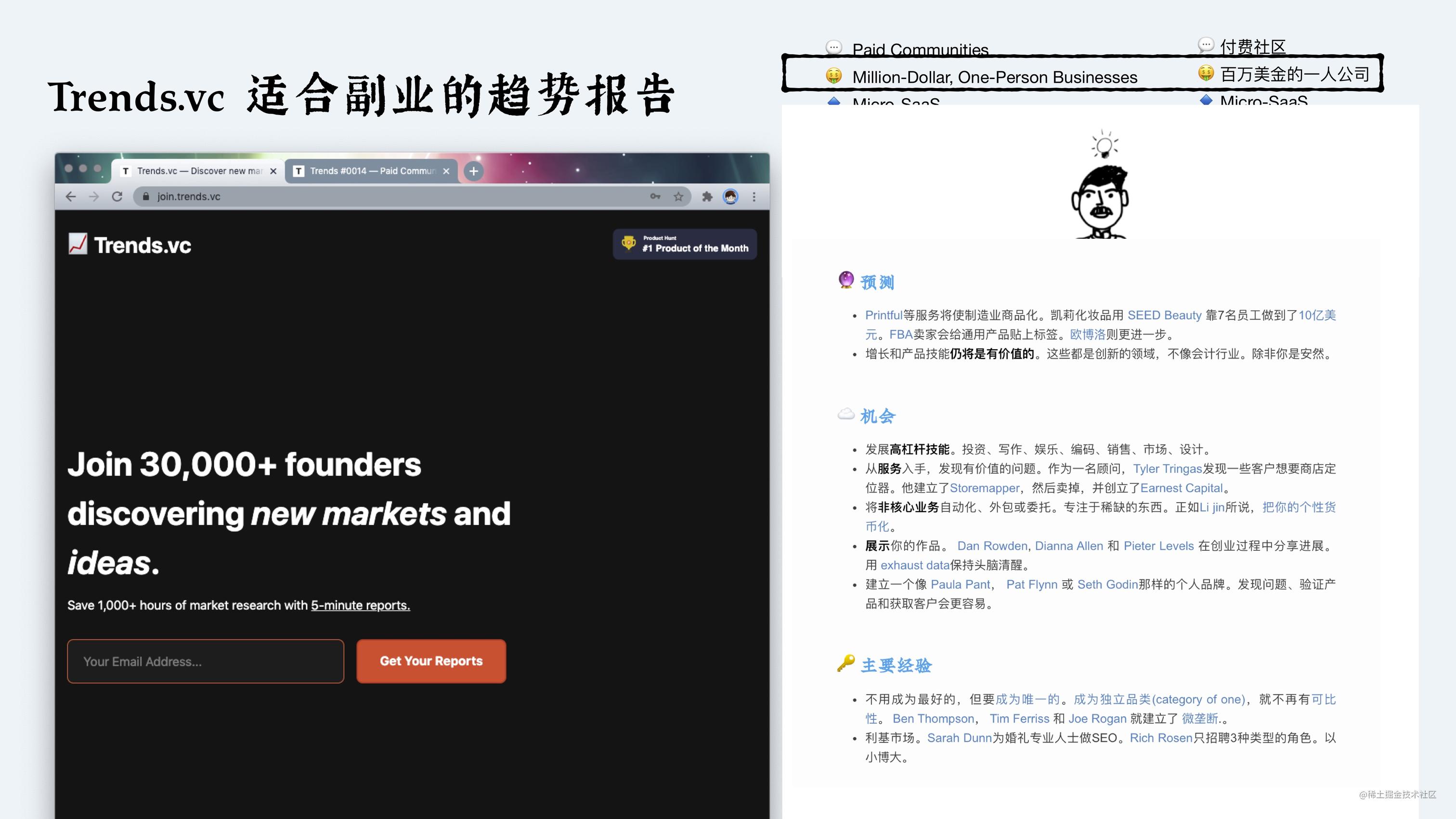Click the 机会 section heading

(x=878, y=416)
